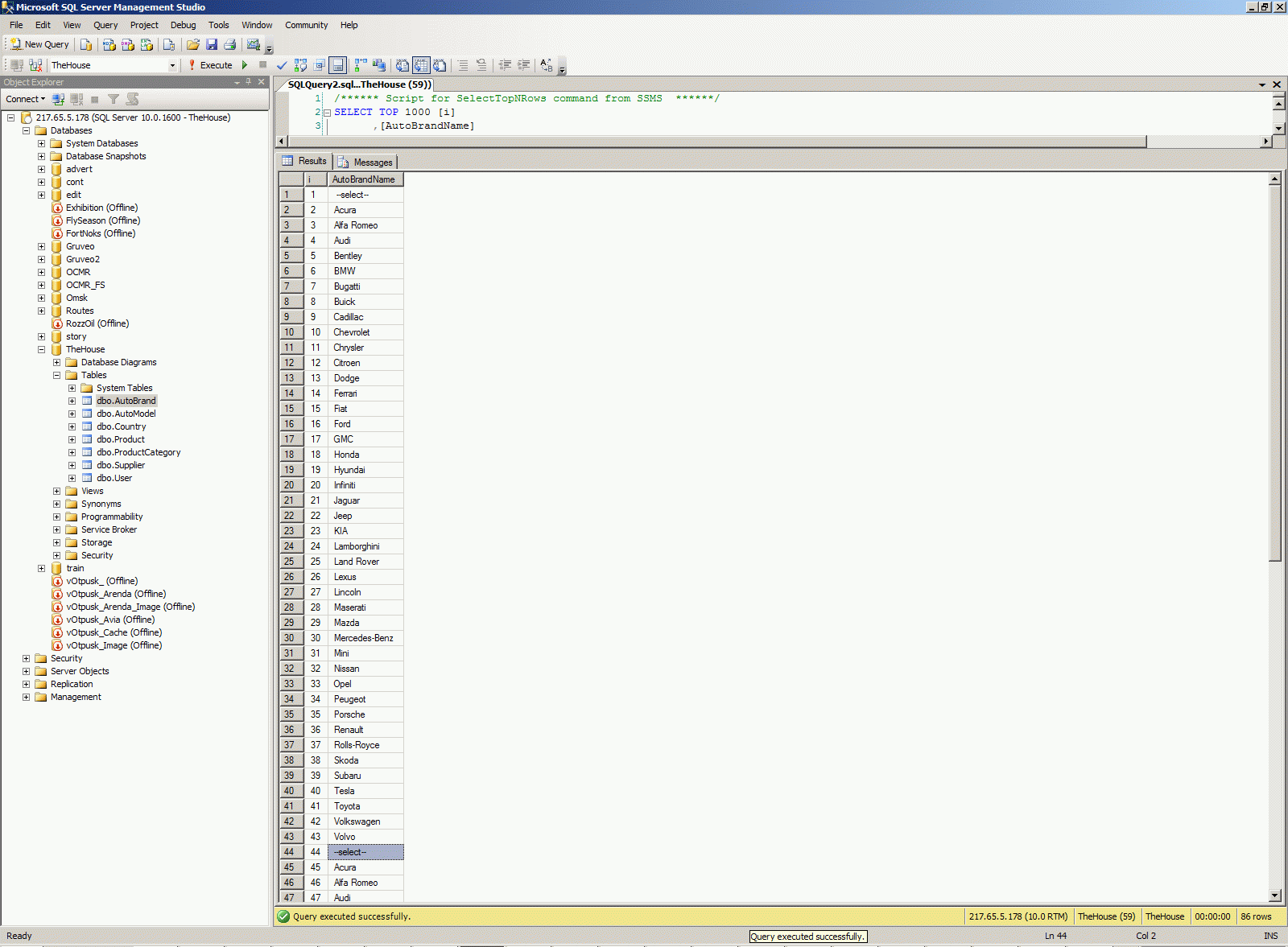
Task: Click the Object Explorer disconnect icon
Action: tap(76, 99)
